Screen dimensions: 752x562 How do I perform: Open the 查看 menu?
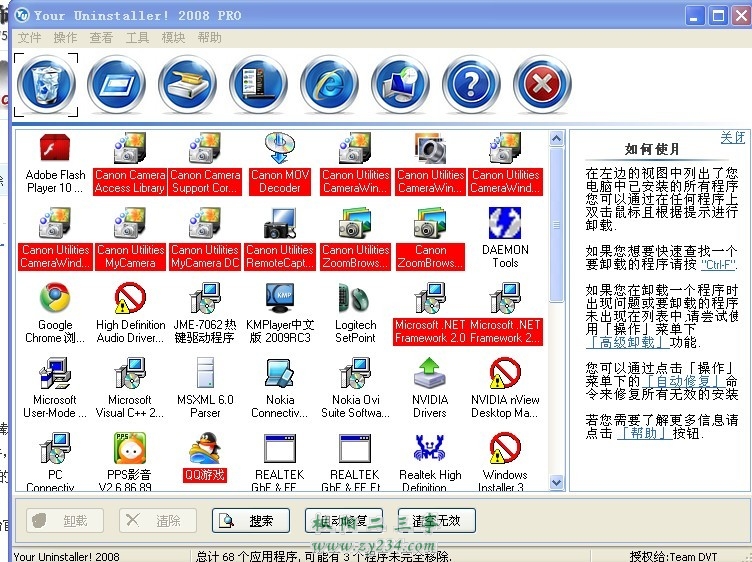coord(101,37)
